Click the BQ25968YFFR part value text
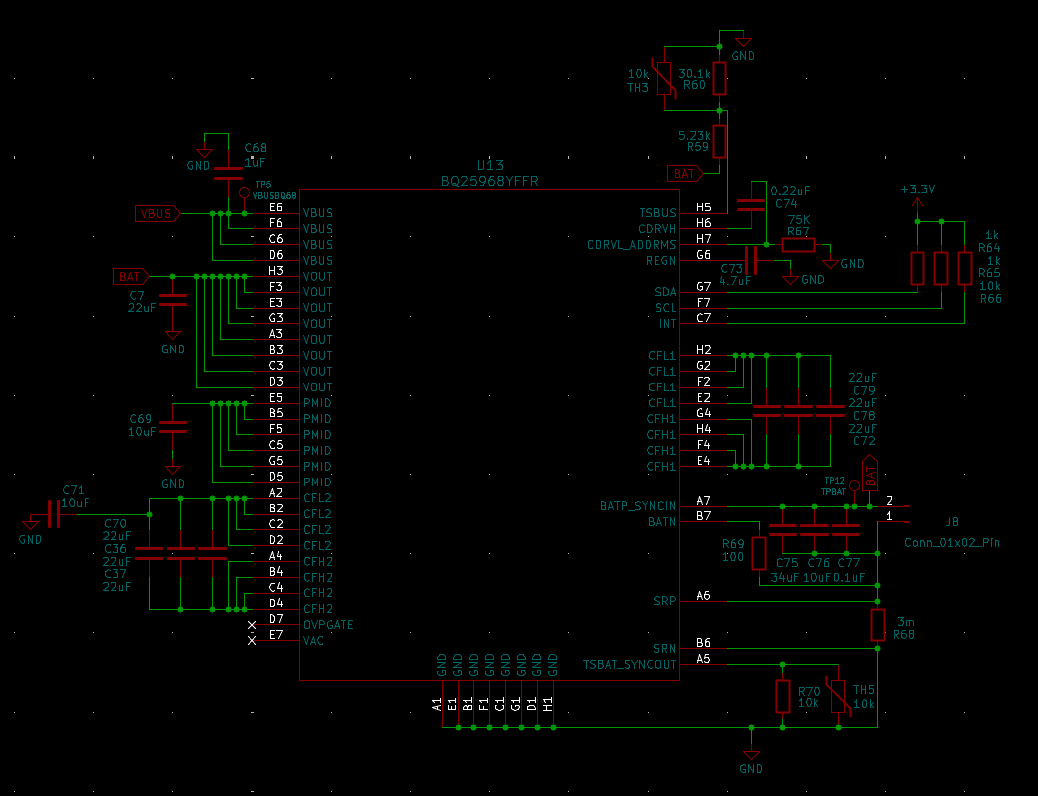This screenshot has width=1038, height=796. tap(490, 181)
